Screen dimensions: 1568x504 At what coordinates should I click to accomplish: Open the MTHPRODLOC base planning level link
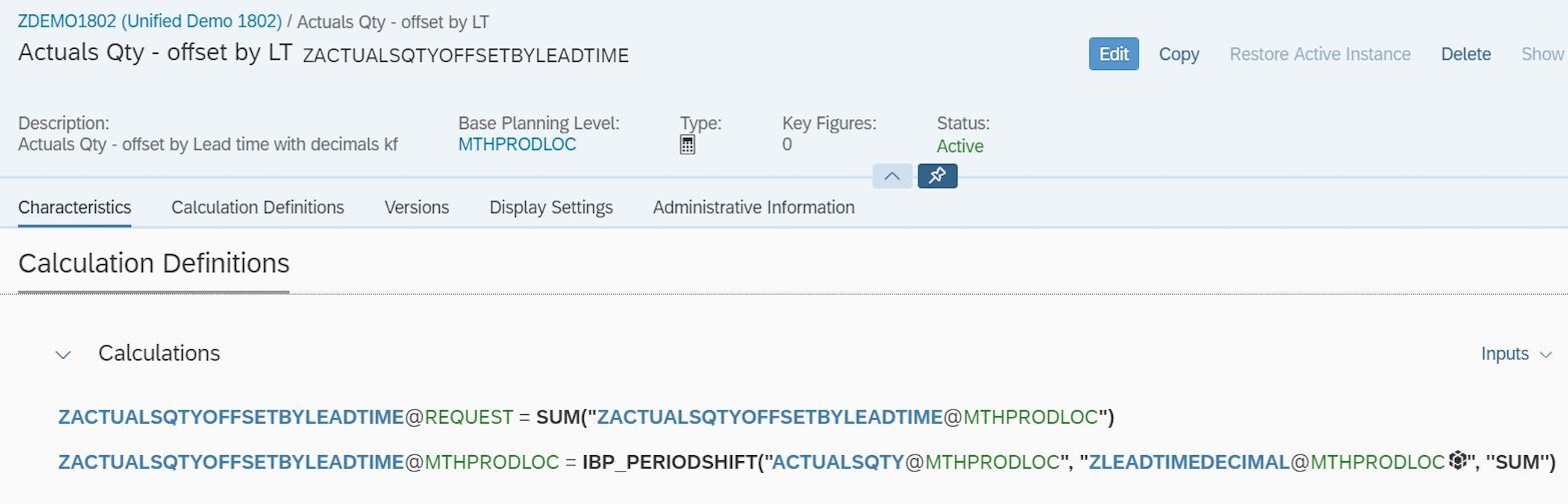coord(517,144)
